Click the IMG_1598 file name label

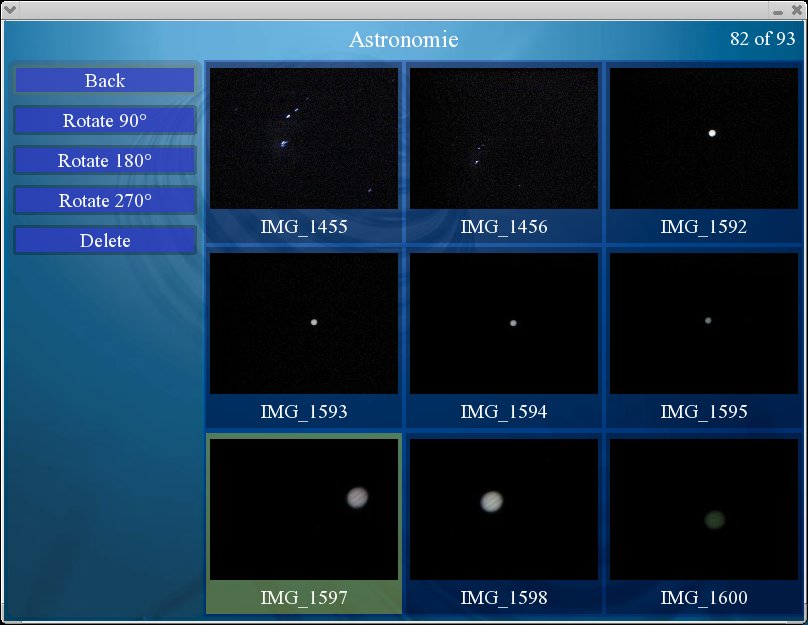pos(504,598)
